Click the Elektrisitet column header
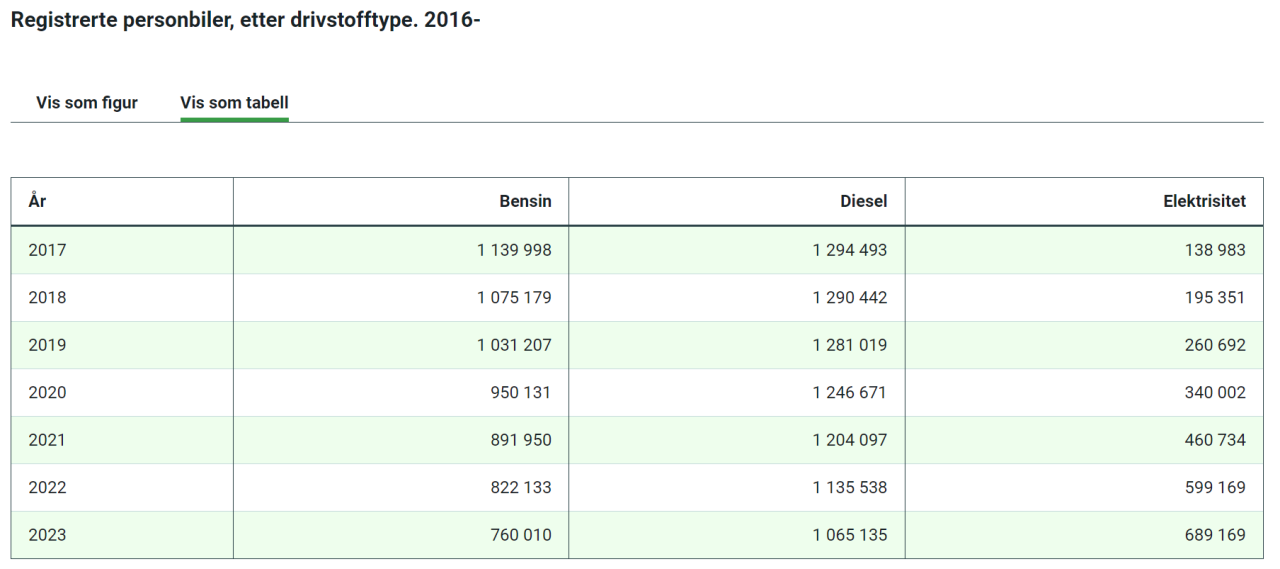The width and height of the screenshot is (1280, 569). [1204, 202]
